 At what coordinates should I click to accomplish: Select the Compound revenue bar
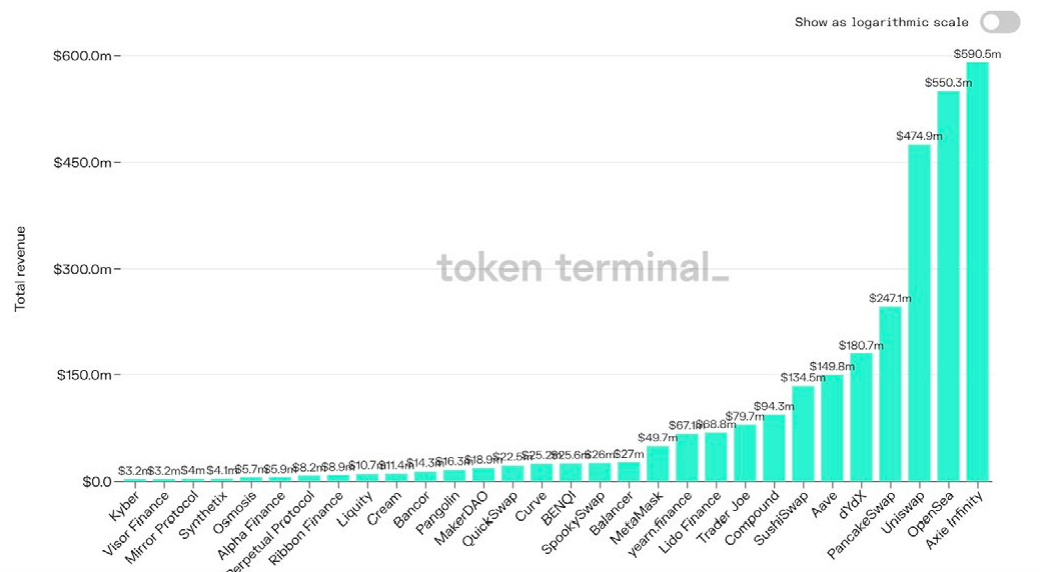pyautogui.click(x=774, y=448)
